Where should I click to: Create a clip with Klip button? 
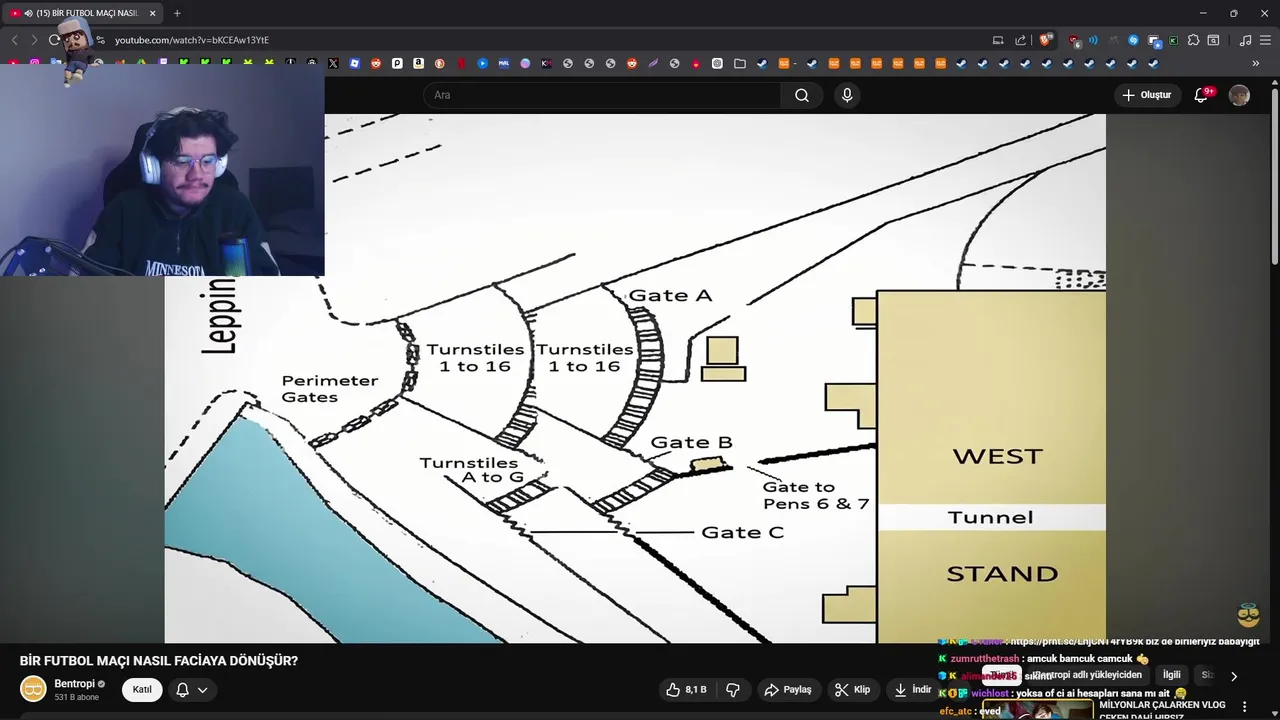coord(853,690)
